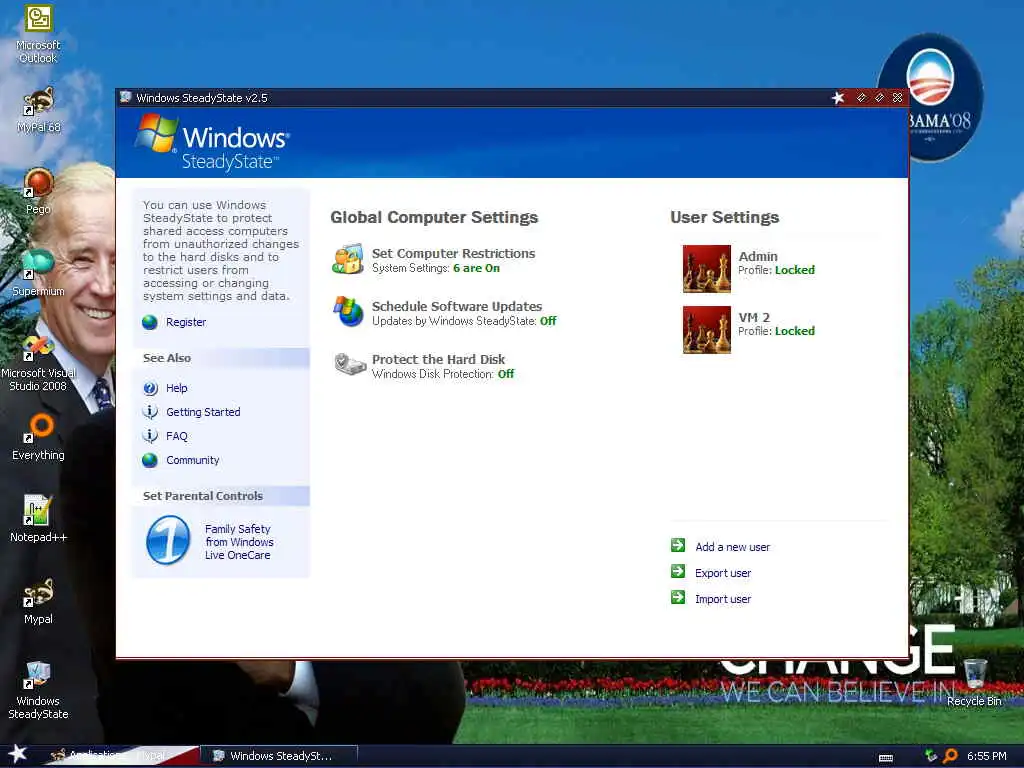Click the green arrow beside Add a new user
The width and height of the screenshot is (1024, 768).
678,545
